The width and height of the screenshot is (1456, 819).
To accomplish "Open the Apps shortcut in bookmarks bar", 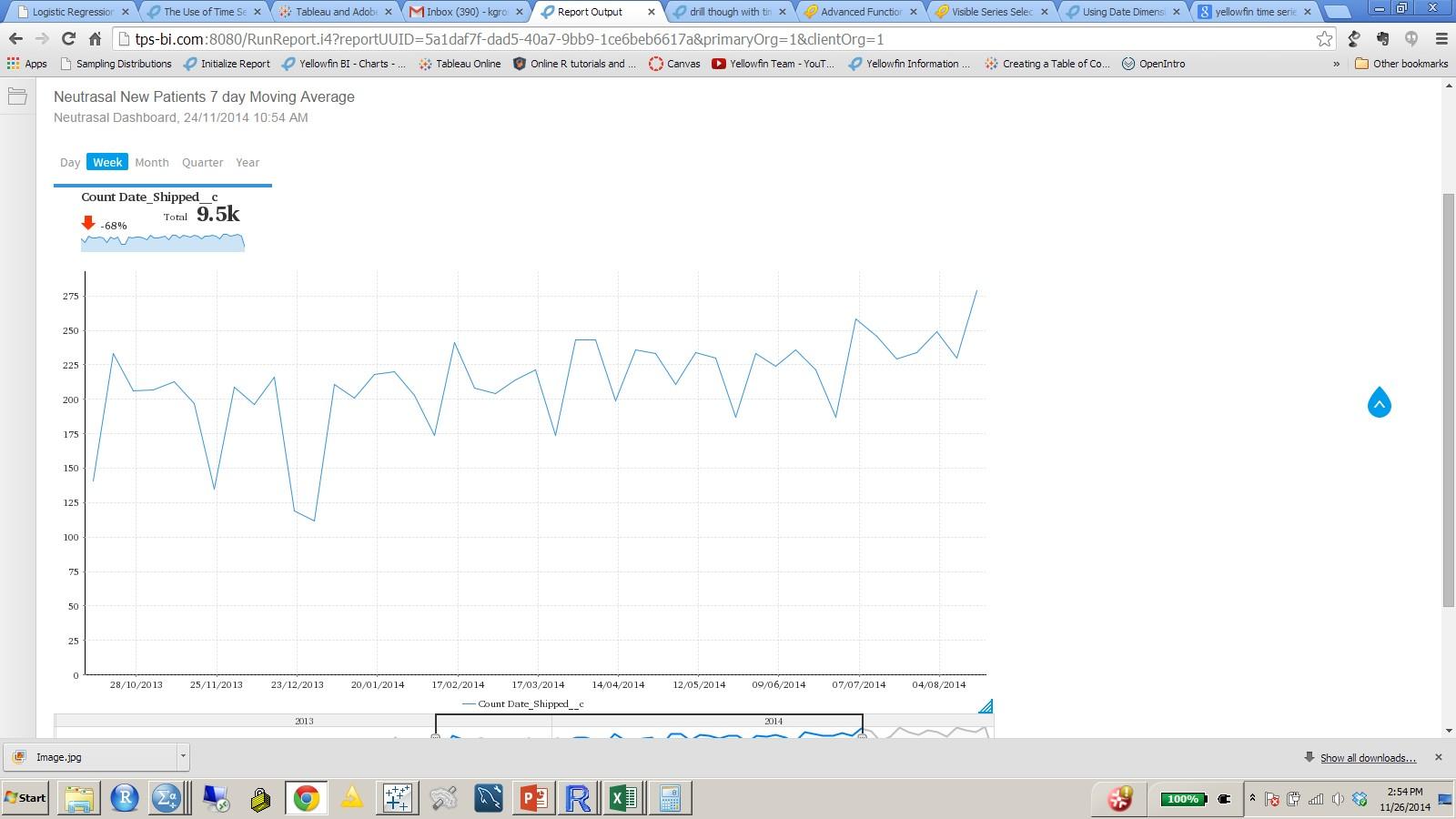I will click(x=26, y=64).
